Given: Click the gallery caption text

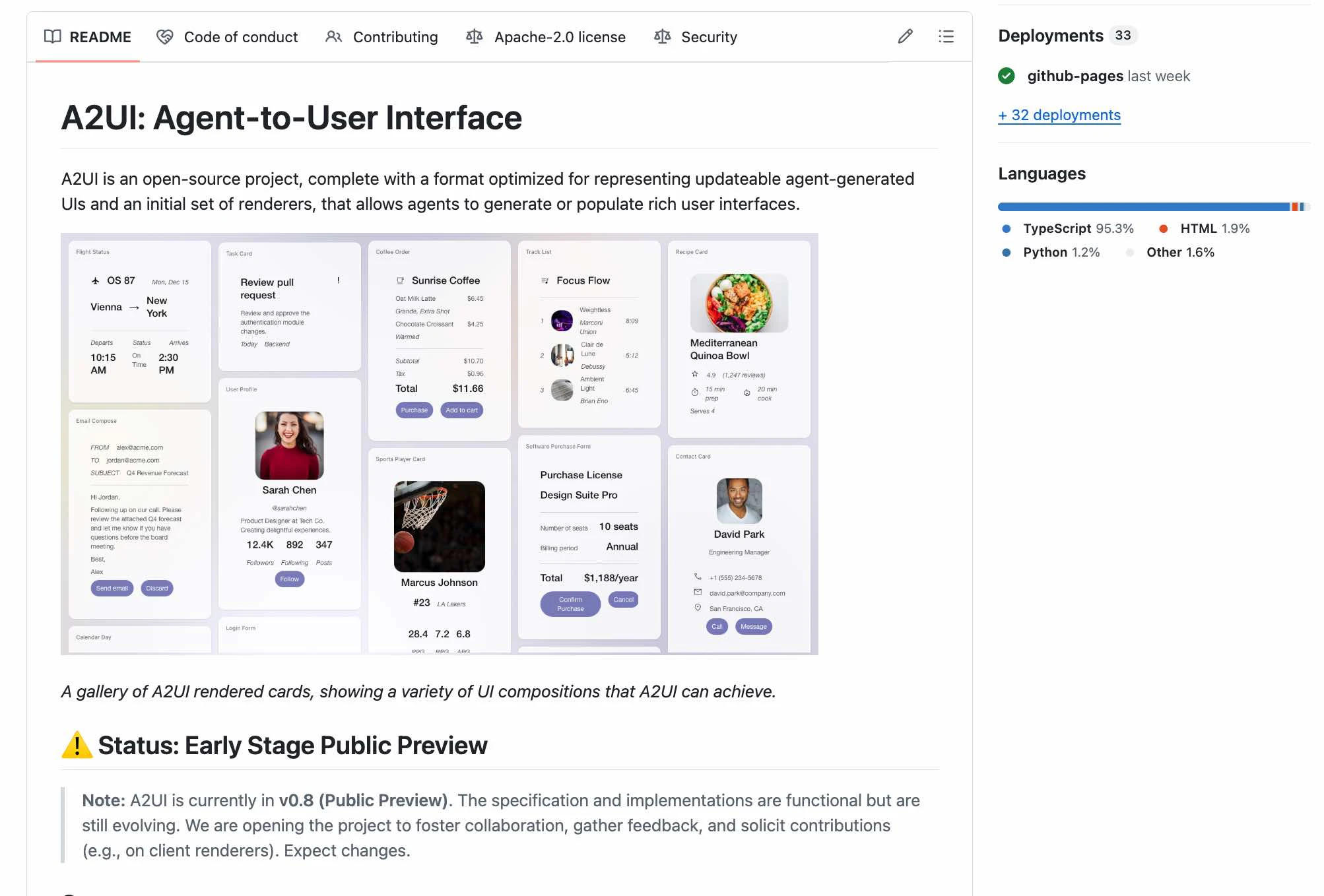Looking at the screenshot, I should [x=418, y=691].
